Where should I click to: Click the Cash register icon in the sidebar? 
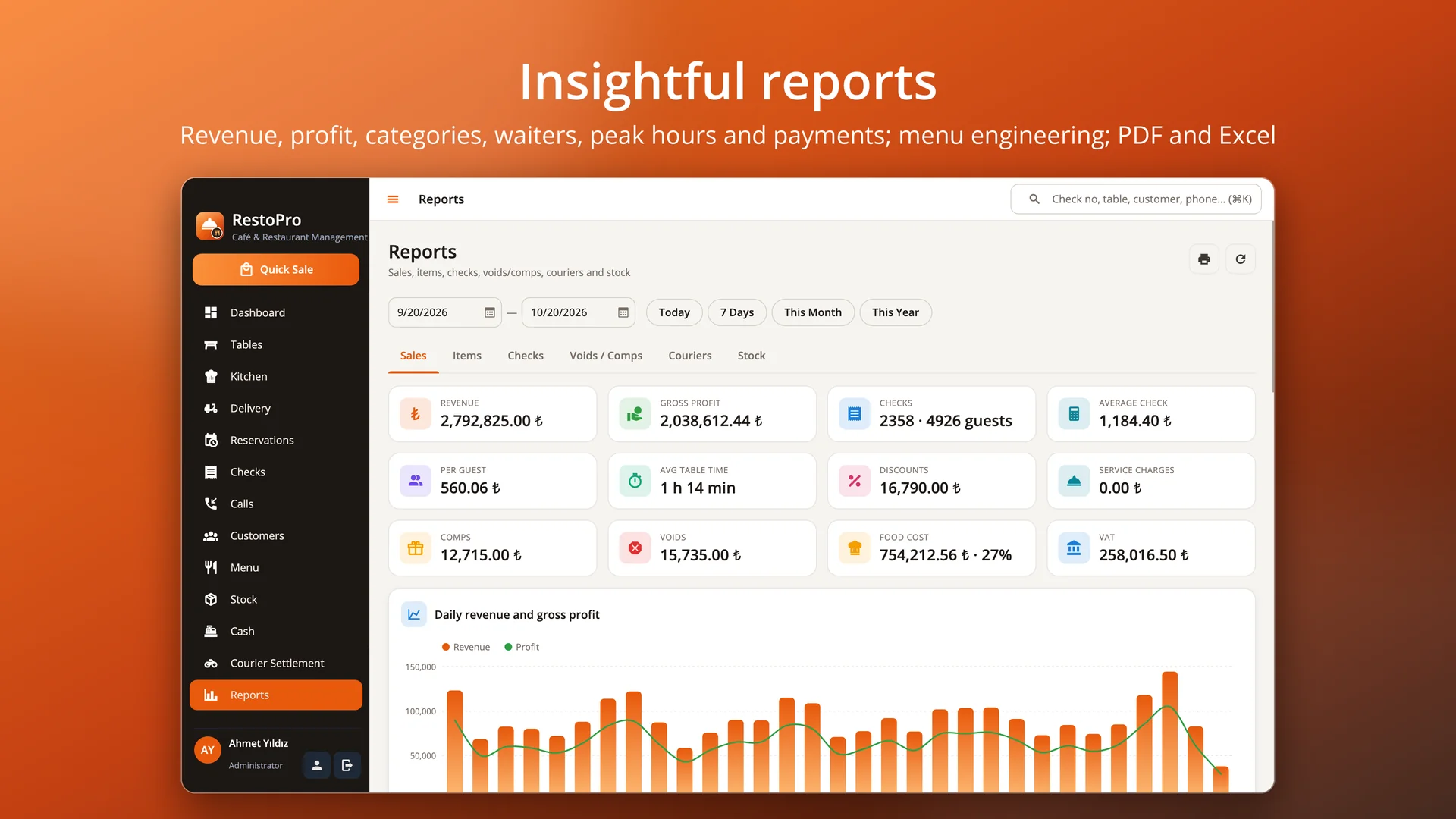(211, 631)
